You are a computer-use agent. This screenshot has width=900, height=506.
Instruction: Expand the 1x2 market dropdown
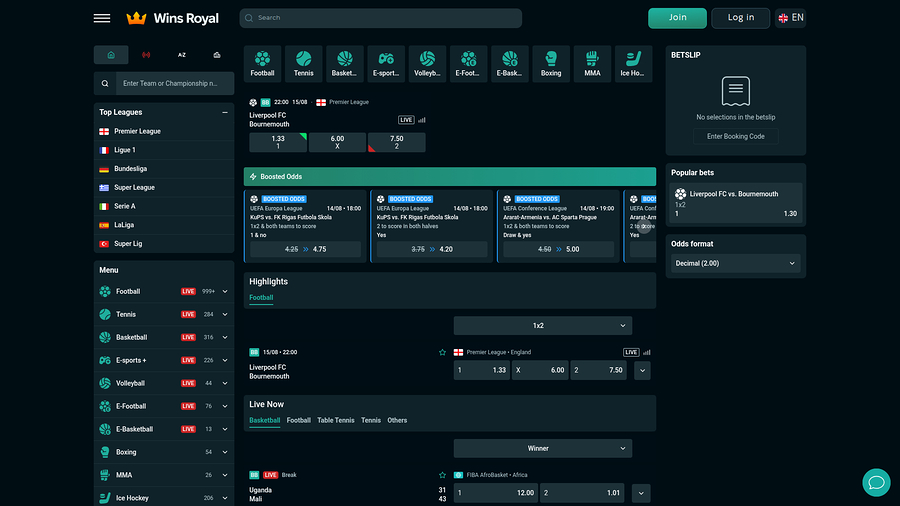542,325
